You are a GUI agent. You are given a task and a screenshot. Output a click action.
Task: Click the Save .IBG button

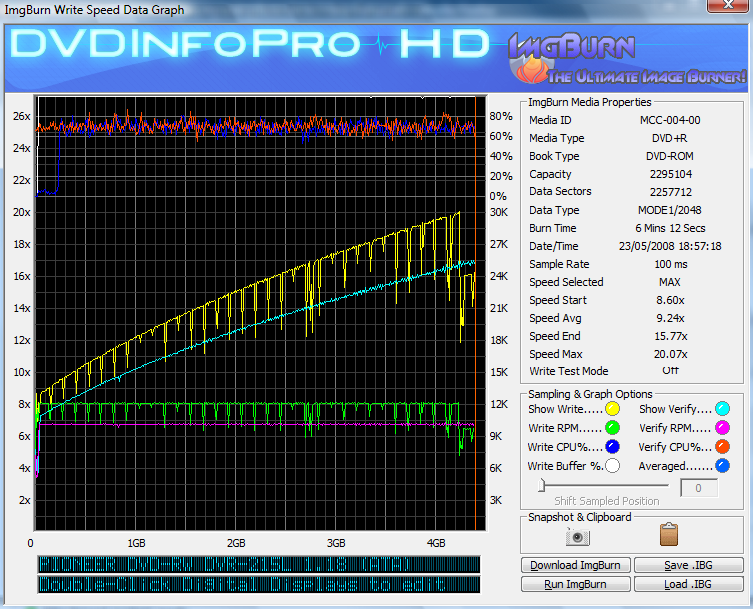(x=689, y=565)
